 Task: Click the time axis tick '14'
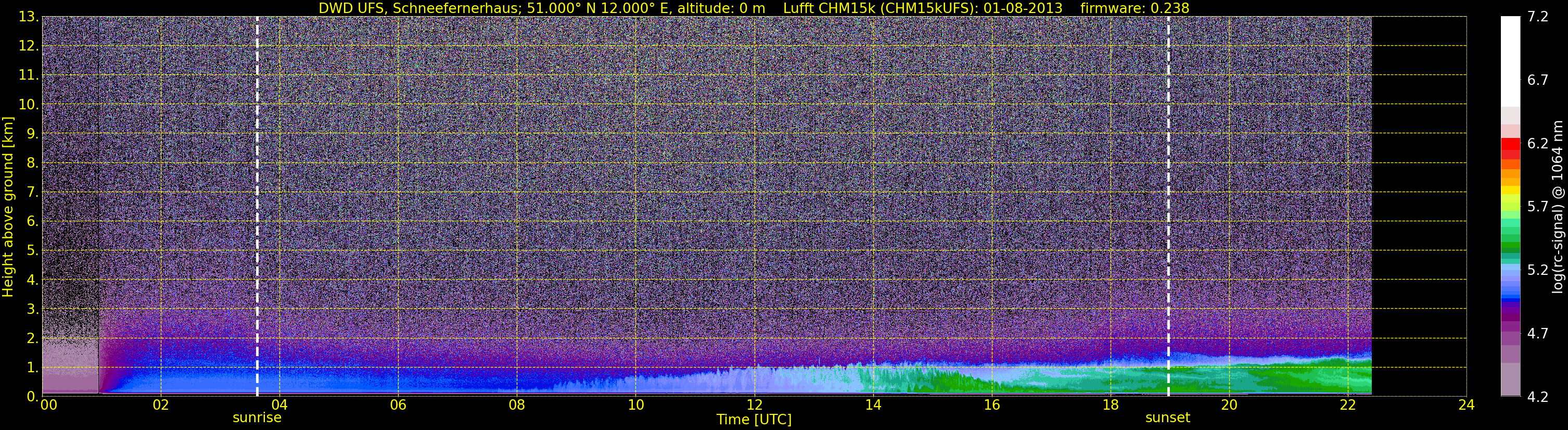pos(873,405)
